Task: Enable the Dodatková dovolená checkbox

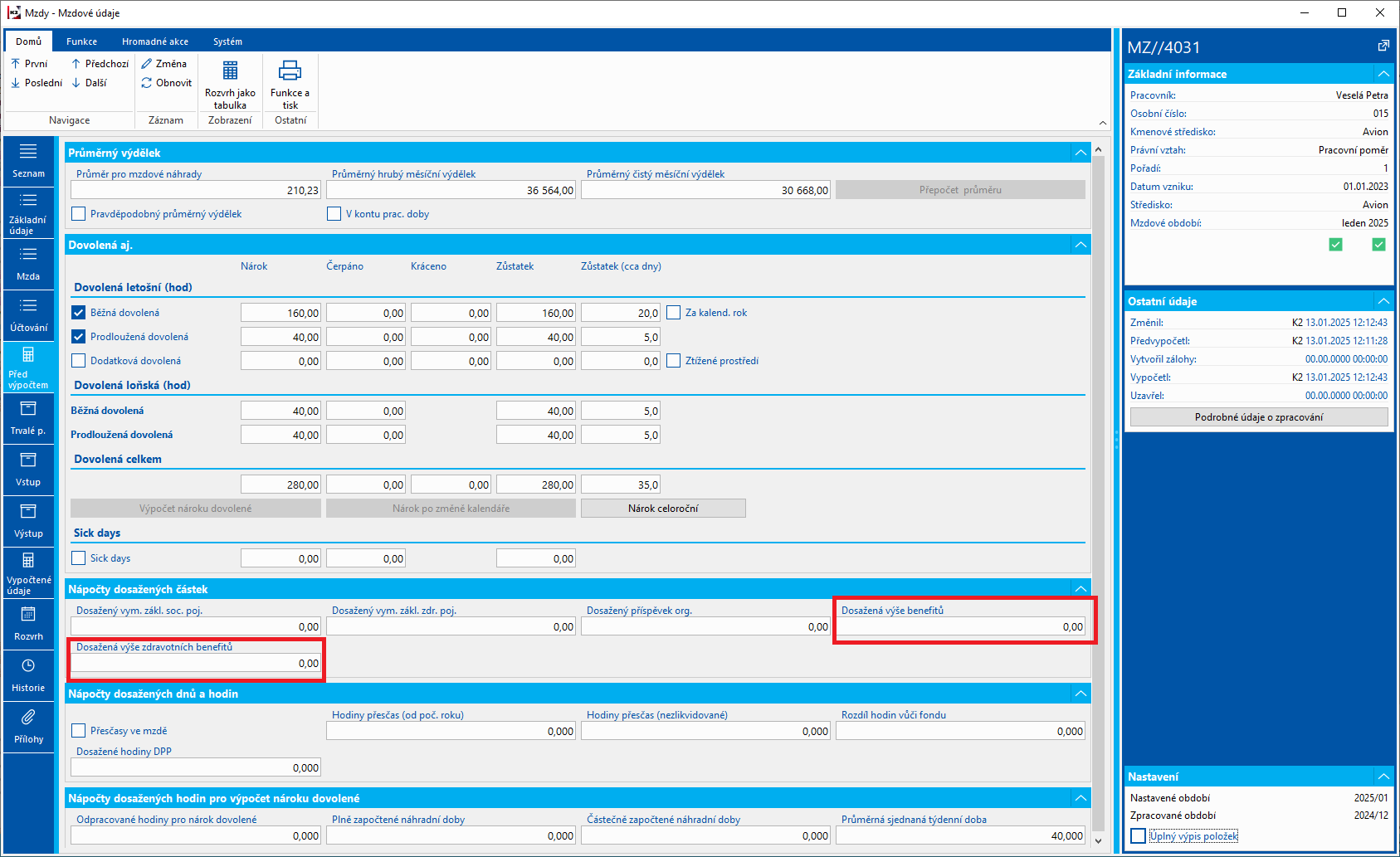Action: click(x=79, y=361)
